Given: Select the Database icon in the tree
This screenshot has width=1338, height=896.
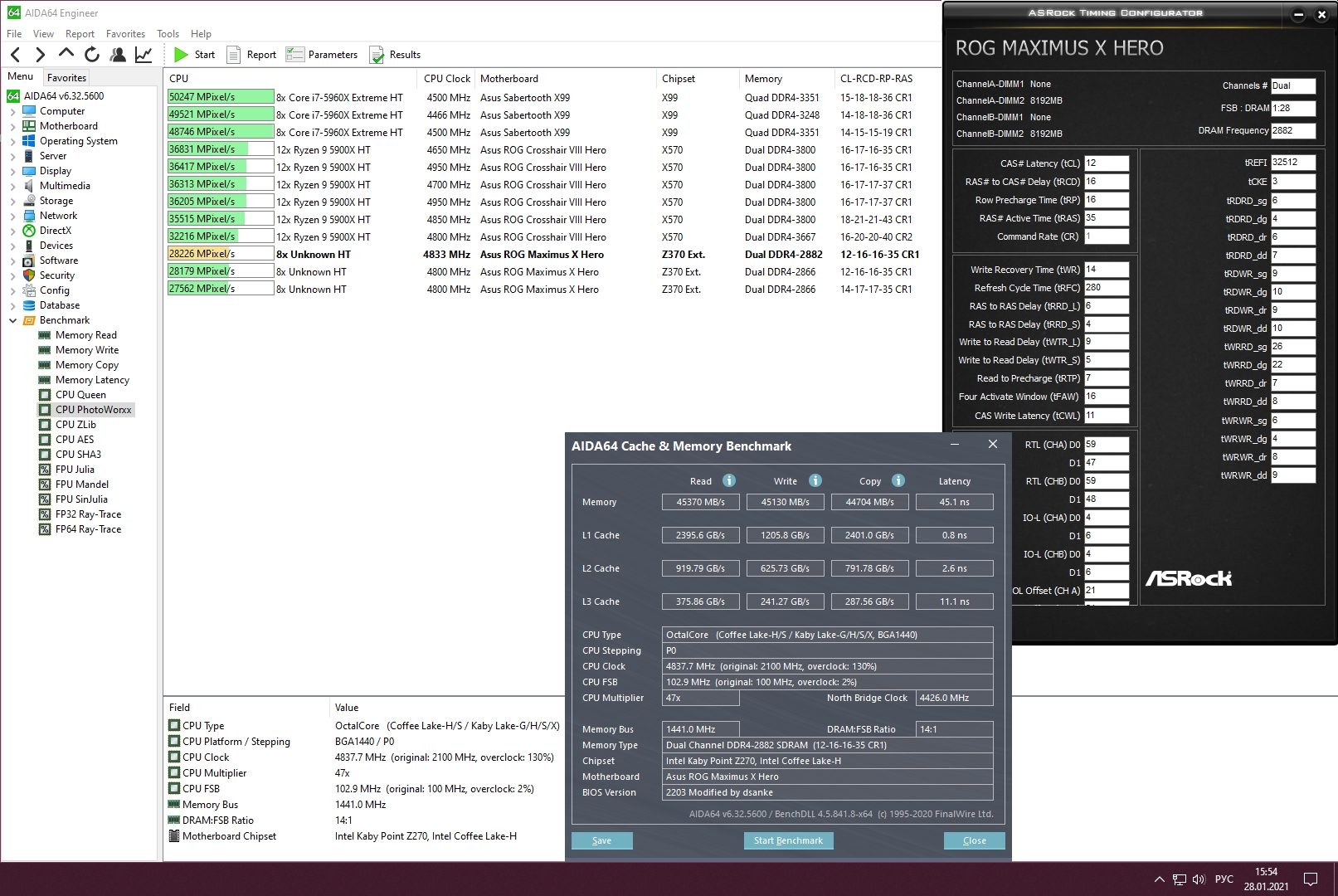Looking at the screenshot, I should tap(29, 305).
